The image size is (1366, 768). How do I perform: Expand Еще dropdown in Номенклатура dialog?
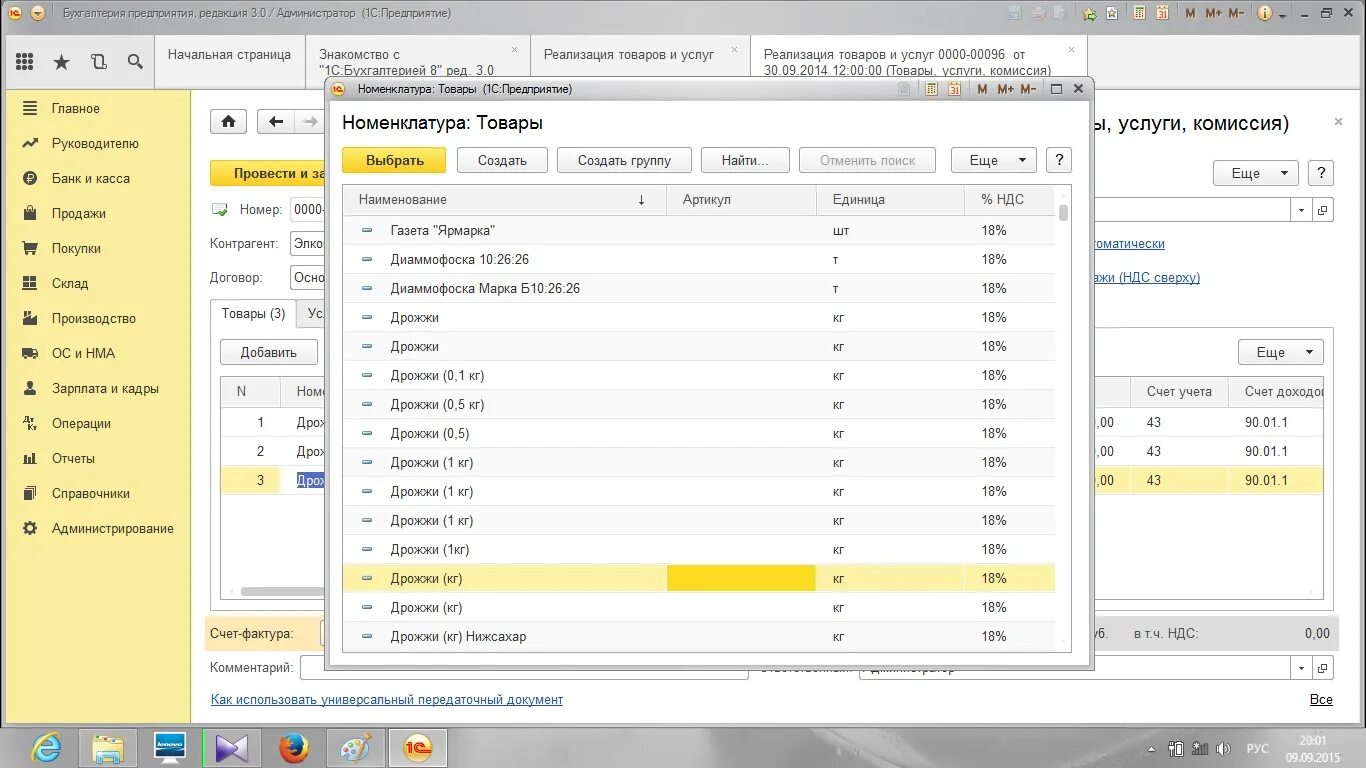tap(993, 160)
